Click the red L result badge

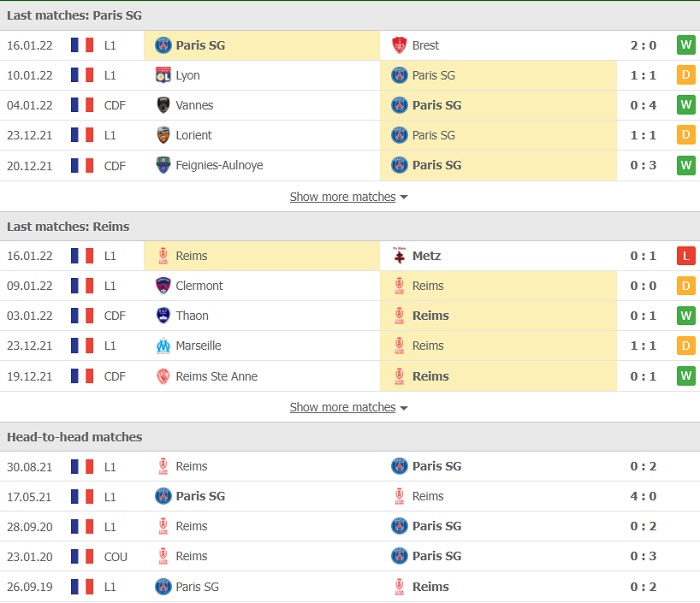point(686,256)
